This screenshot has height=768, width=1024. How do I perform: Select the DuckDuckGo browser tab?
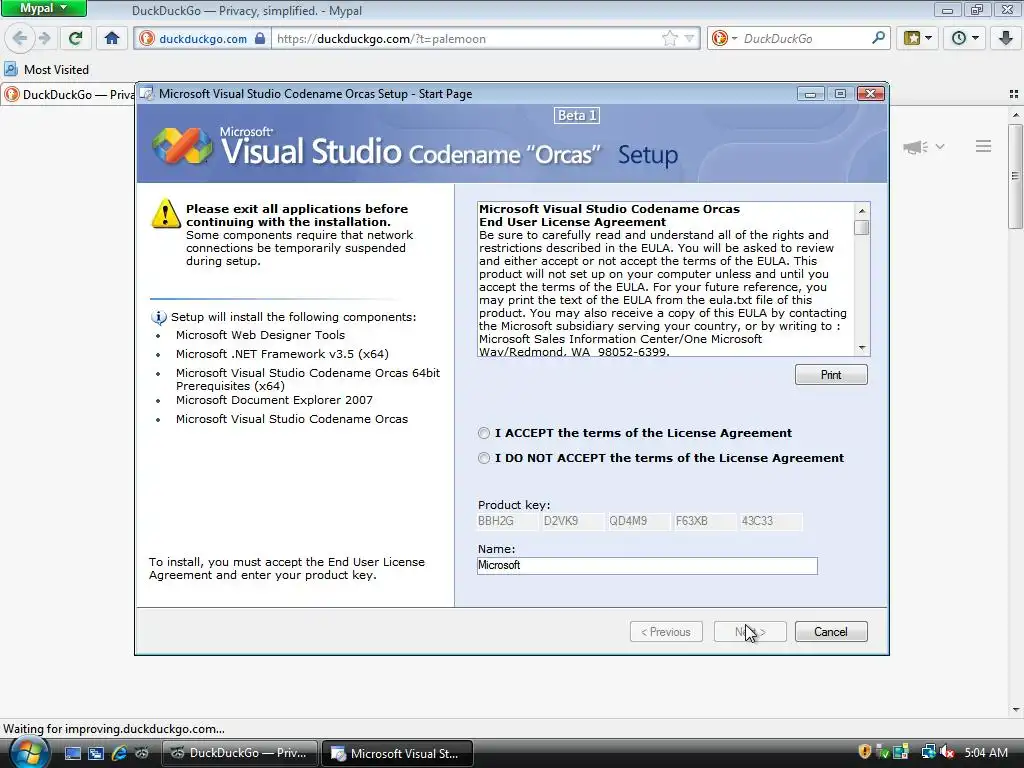(x=69, y=94)
